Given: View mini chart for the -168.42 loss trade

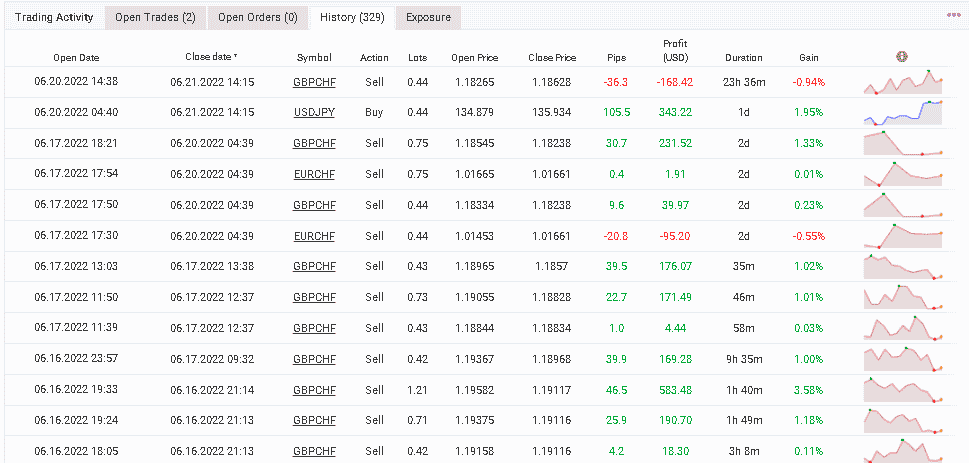Looking at the screenshot, I should click(x=903, y=82).
